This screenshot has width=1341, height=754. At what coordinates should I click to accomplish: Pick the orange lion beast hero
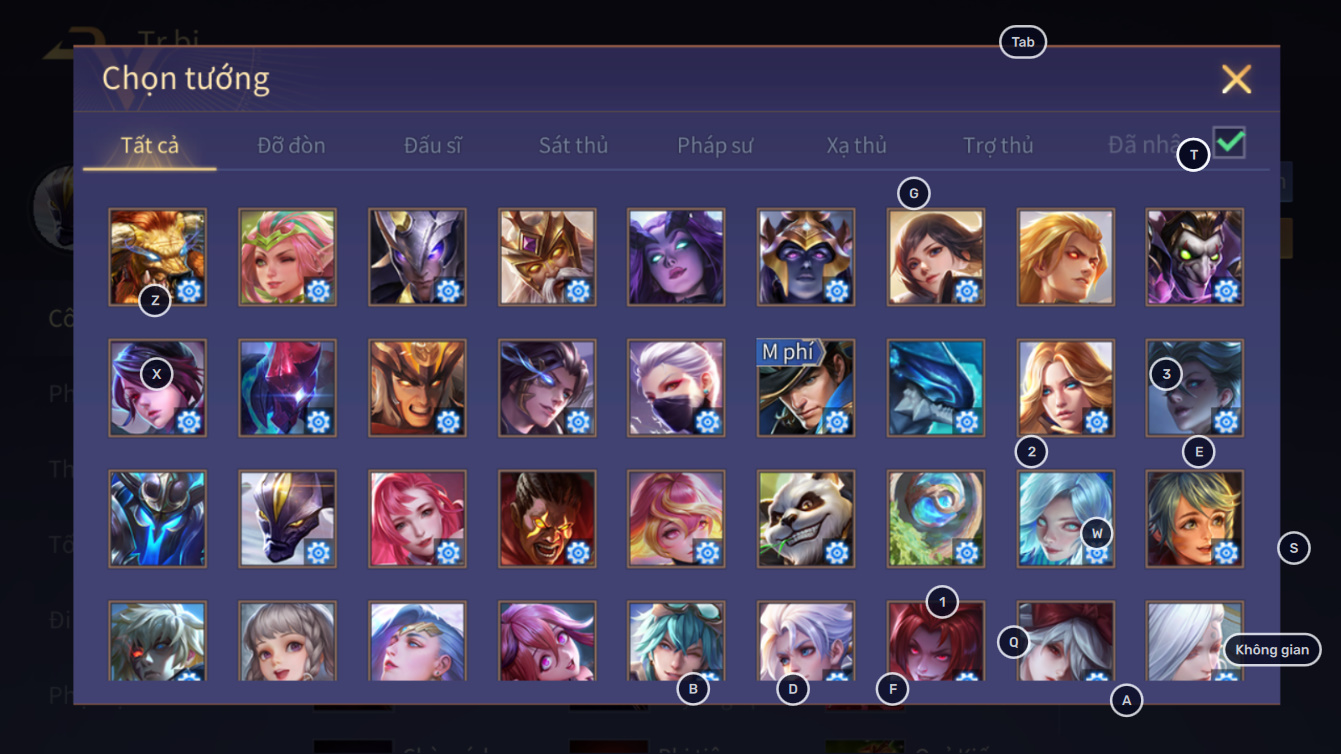[x=158, y=257]
